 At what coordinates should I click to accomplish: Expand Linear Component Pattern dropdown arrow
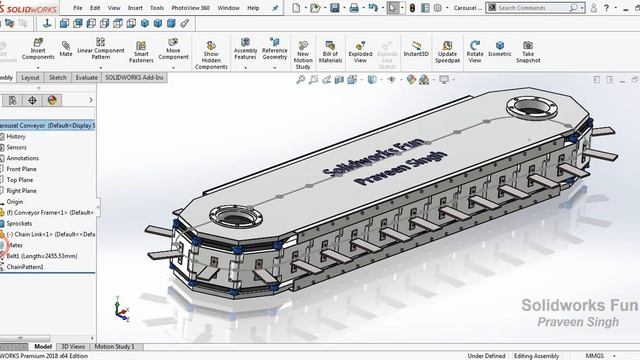[x=100, y=68]
